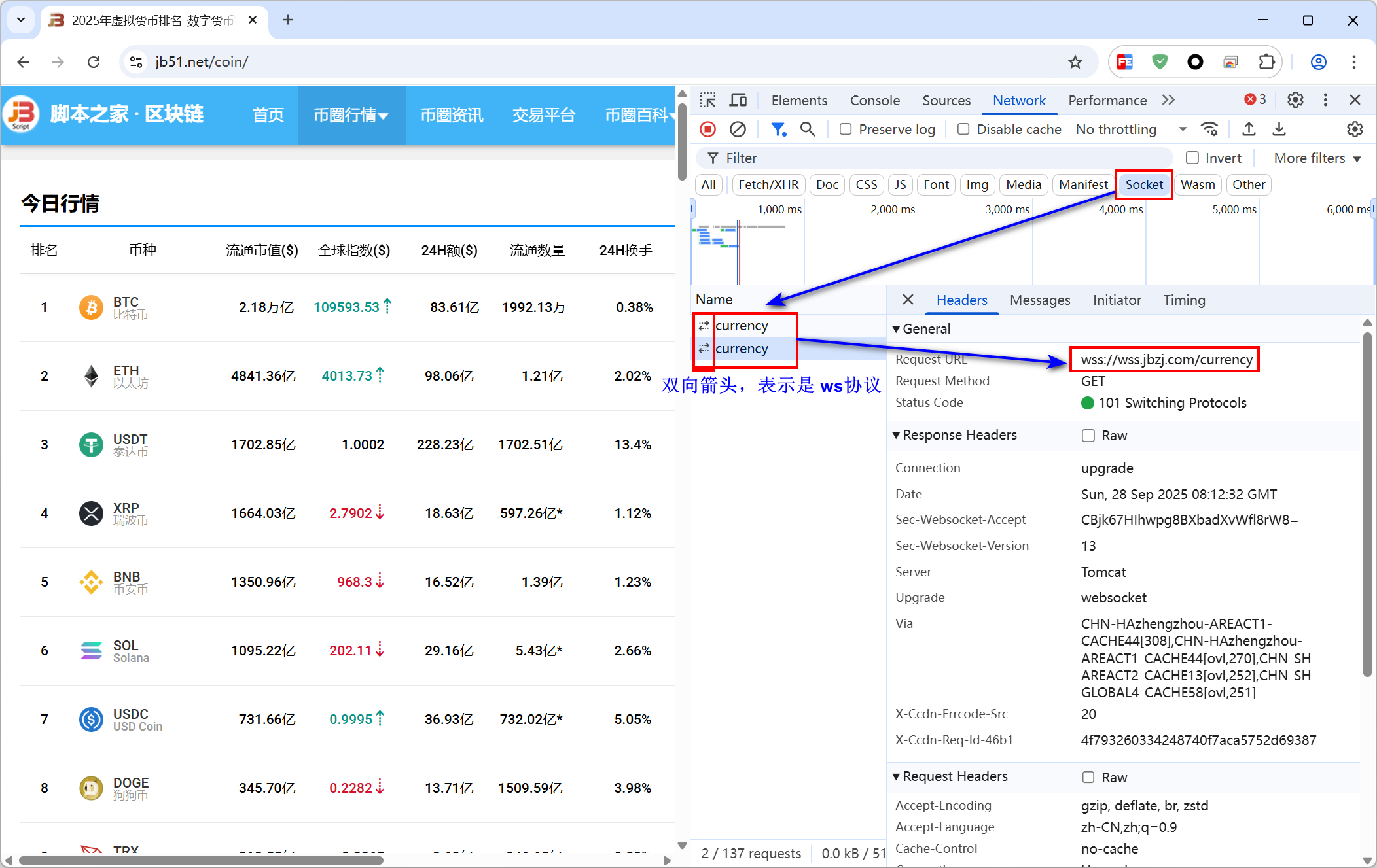Open the DevTools network search magnifier
The height and width of the screenshot is (868, 1377).
click(808, 130)
